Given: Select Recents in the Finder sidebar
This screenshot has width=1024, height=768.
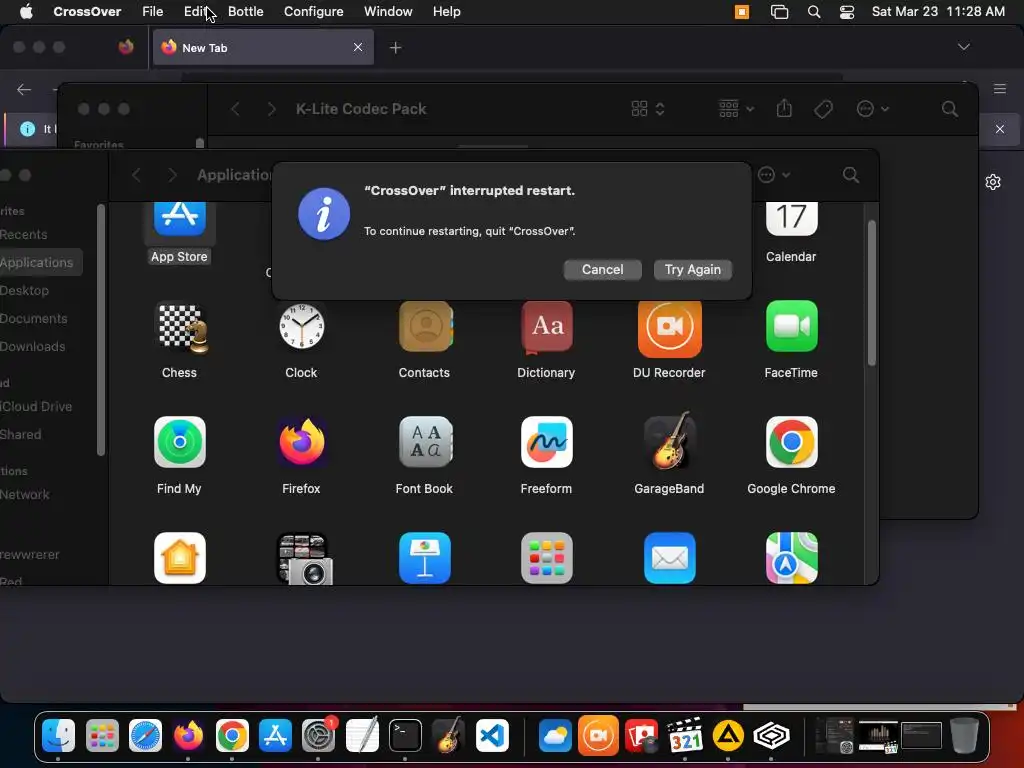Looking at the screenshot, I should [24, 234].
